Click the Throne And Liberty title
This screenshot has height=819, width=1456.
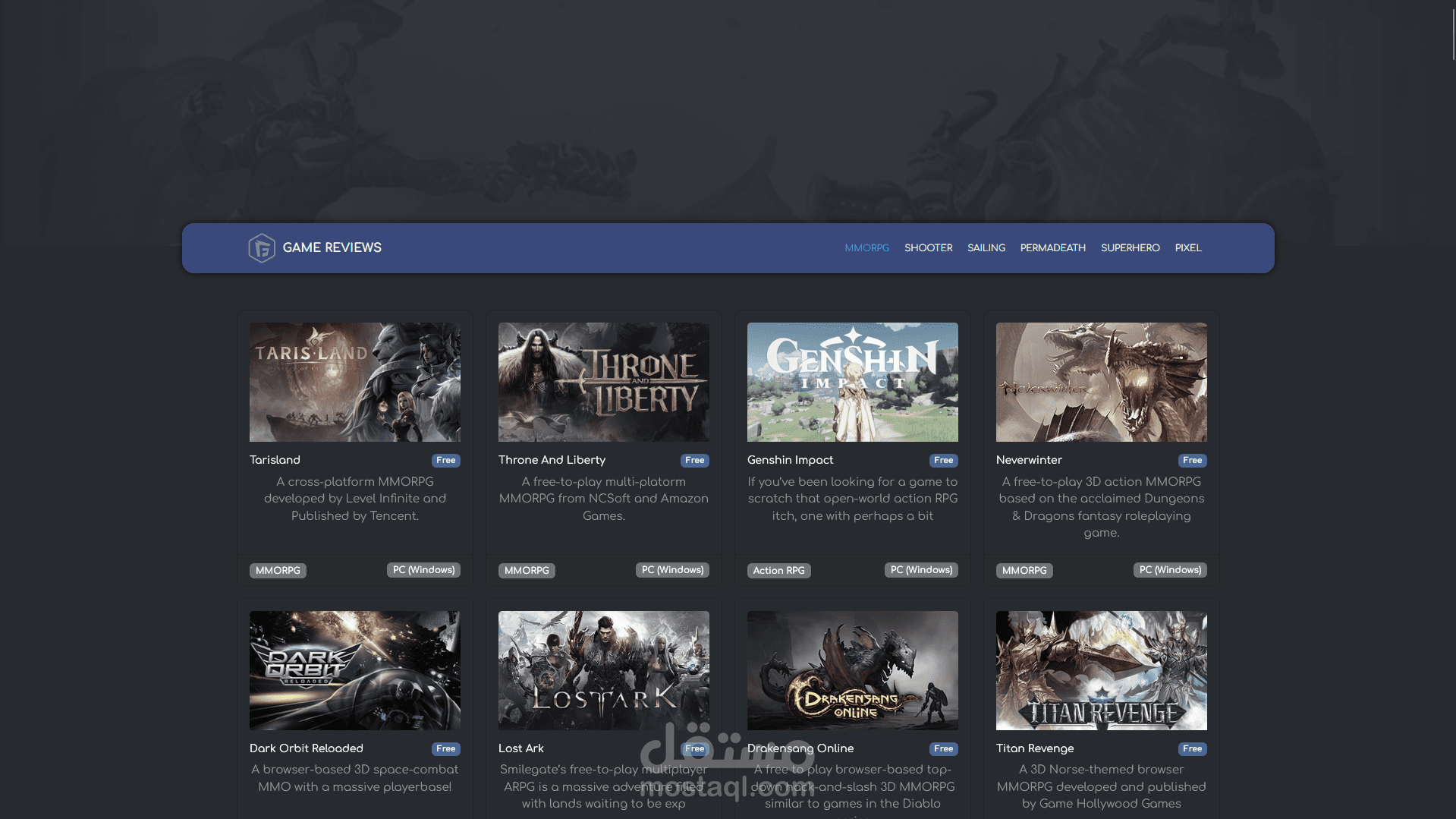[552, 460]
